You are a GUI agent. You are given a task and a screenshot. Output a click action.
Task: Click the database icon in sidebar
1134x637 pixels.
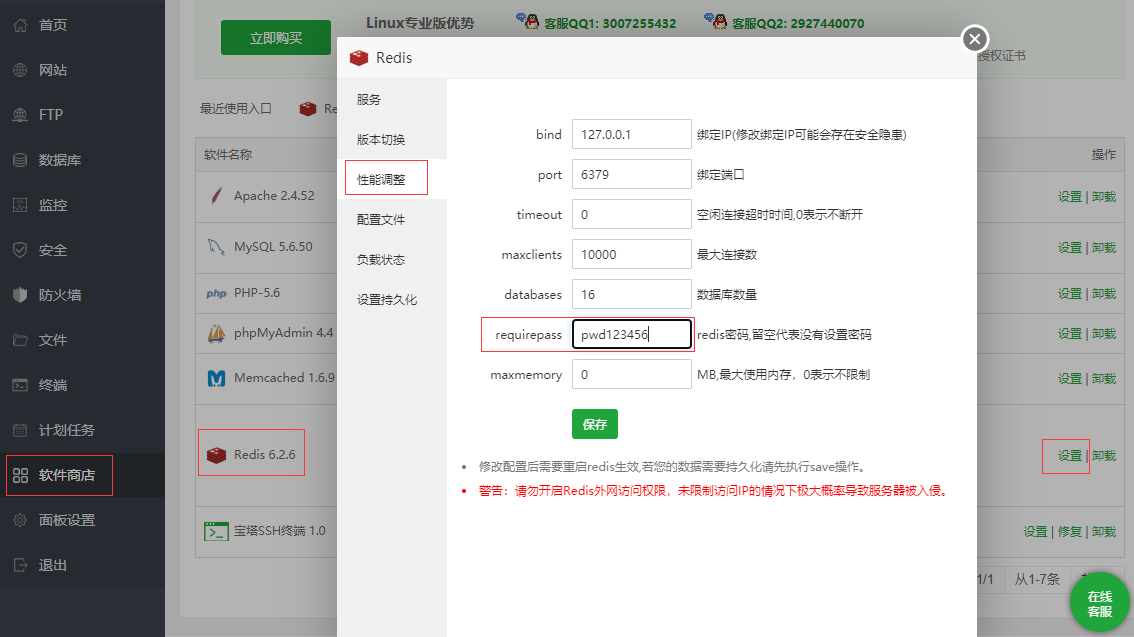pyautogui.click(x=20, y=160)
